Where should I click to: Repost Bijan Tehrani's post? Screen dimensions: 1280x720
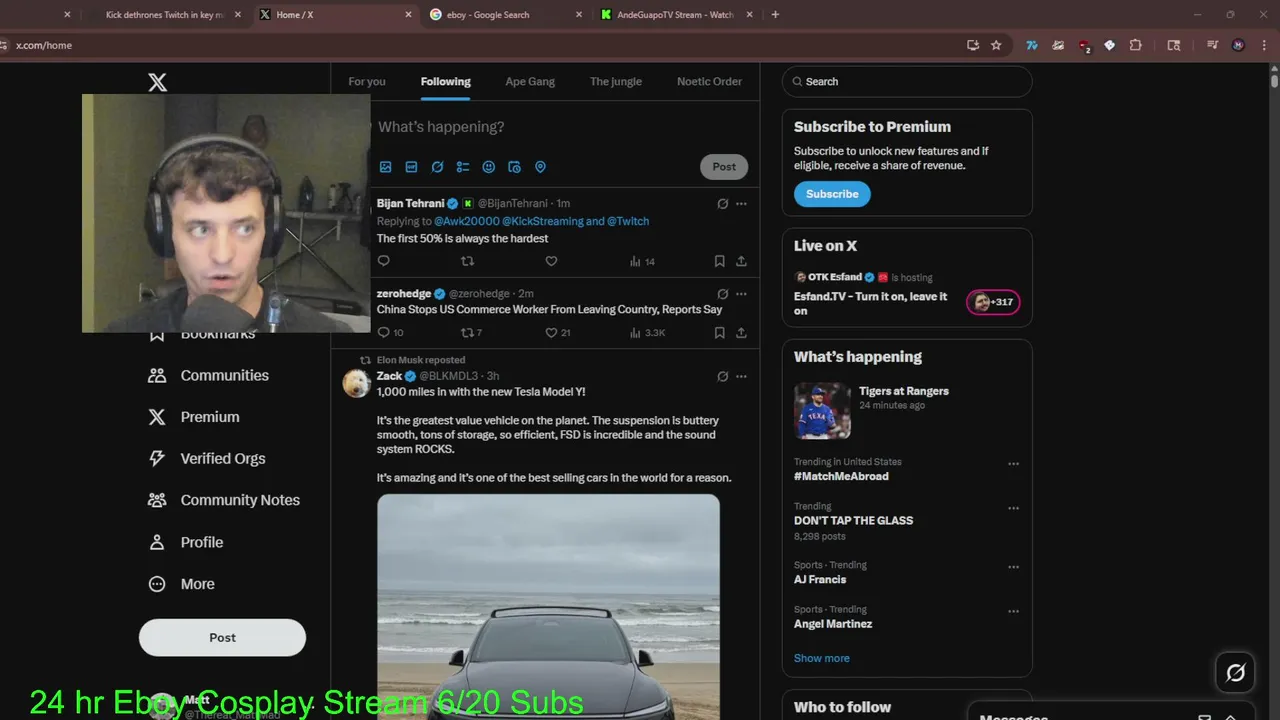tap(467, 261)
